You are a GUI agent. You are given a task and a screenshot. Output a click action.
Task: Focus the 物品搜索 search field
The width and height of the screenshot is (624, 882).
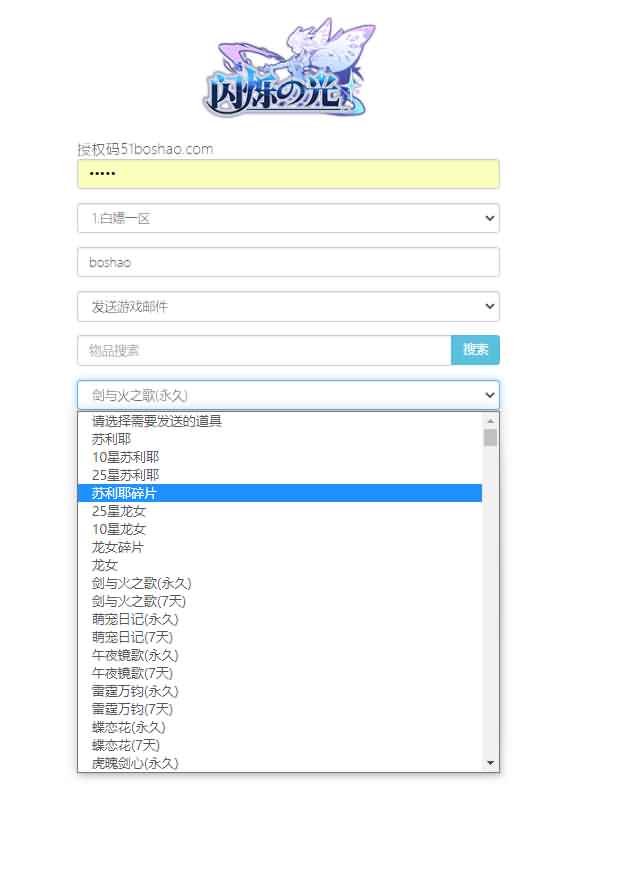pos(264,350)
